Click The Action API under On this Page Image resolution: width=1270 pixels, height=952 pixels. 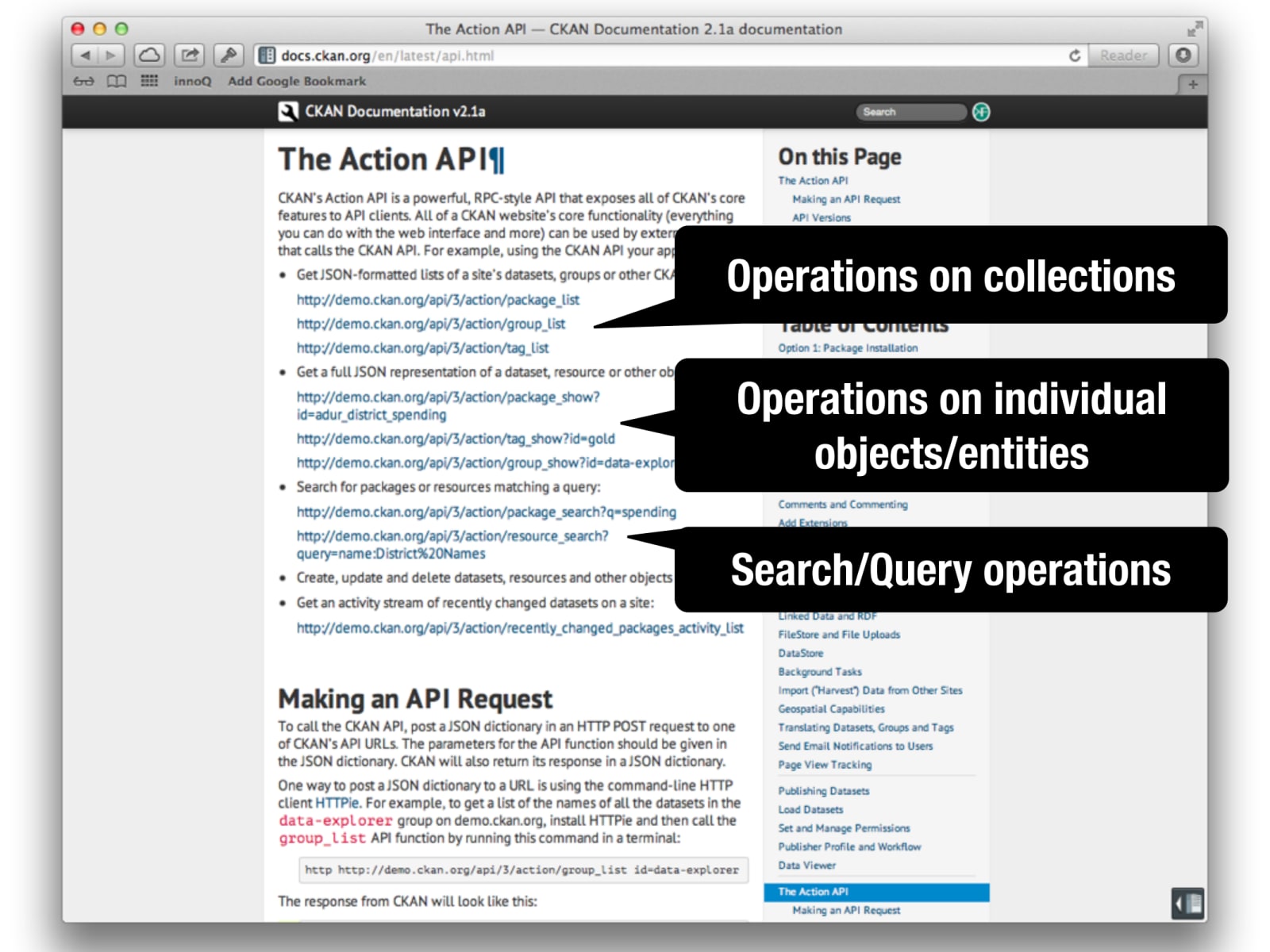point(813,181)
